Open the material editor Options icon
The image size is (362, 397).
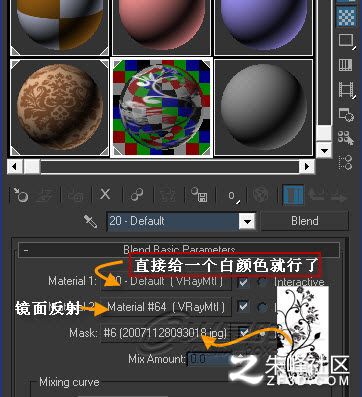coord(346,114)
